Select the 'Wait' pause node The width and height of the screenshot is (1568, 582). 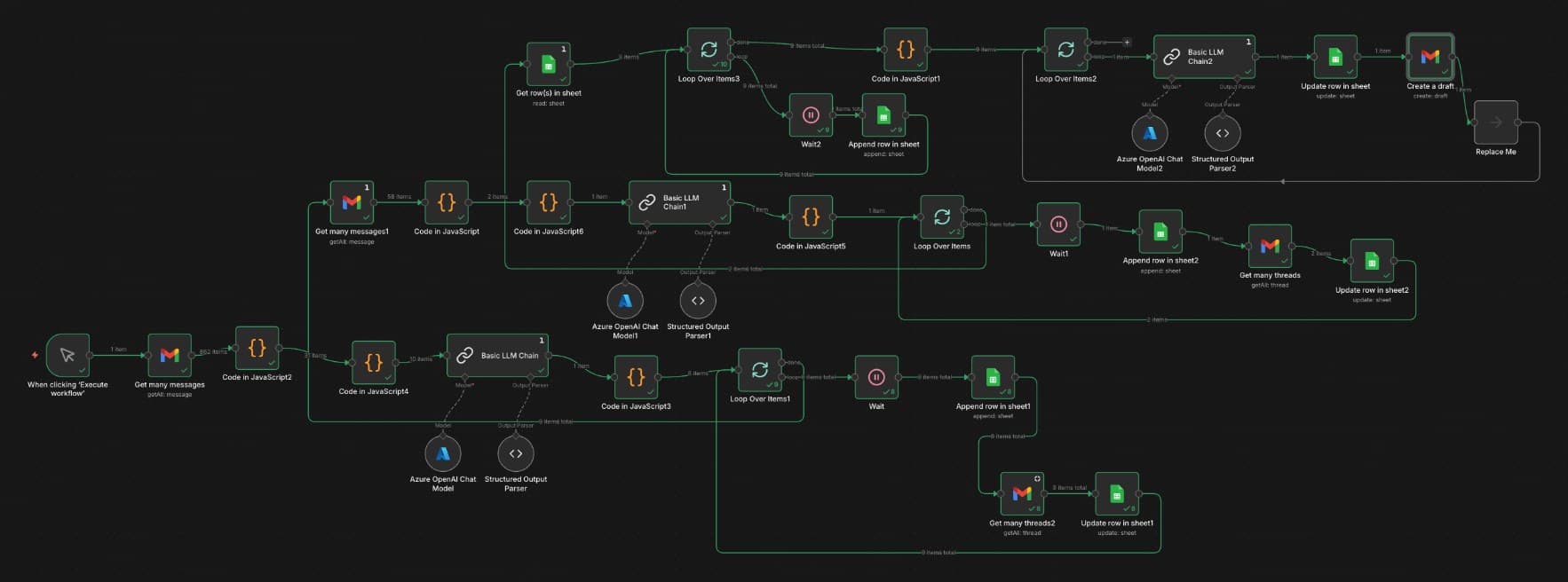[x=876, y=377]
